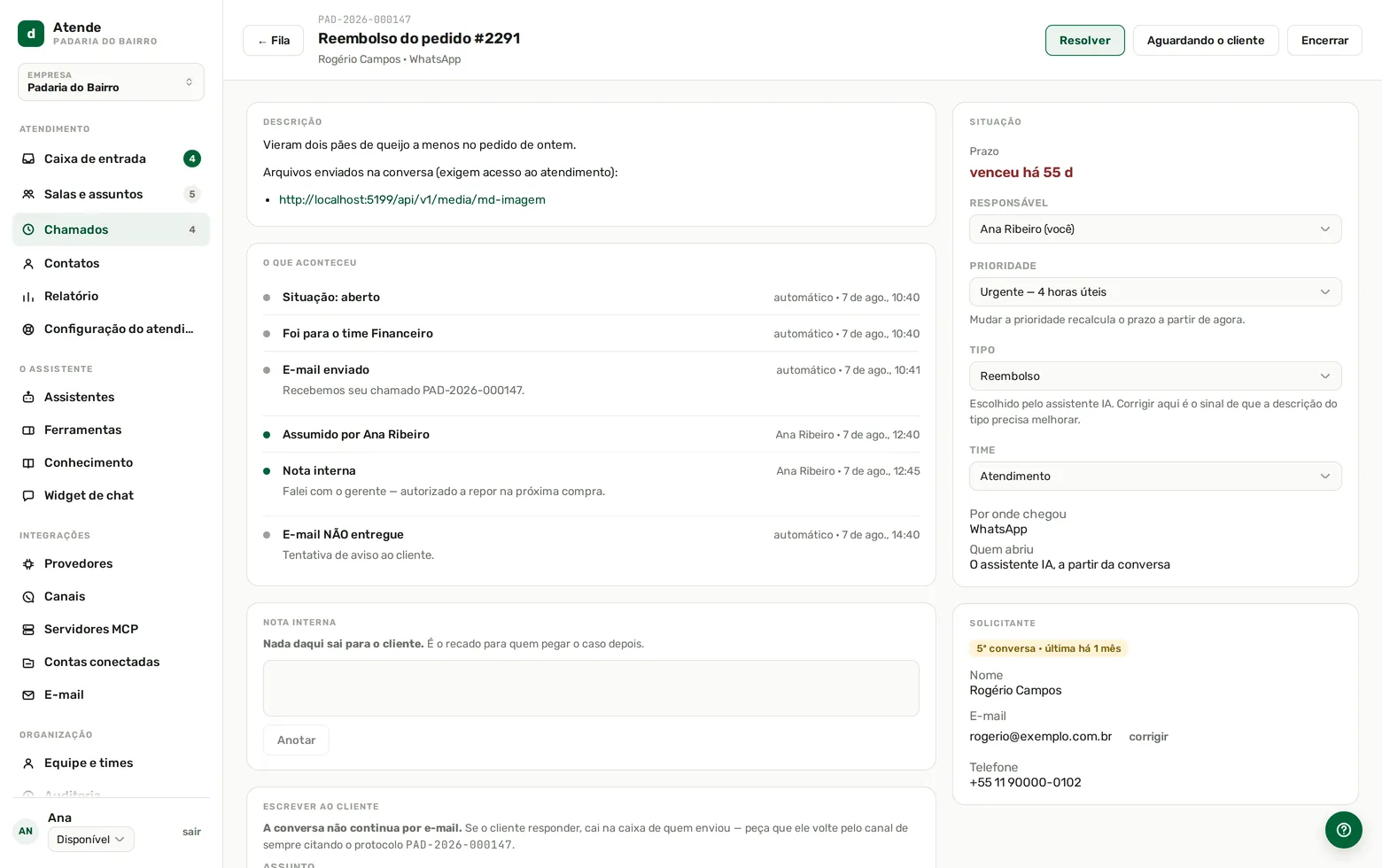This screenshot has width=1382, height=868.
Task: Open the E-mail envelope icon in sidebar
Action: click(x=28, y=695)
